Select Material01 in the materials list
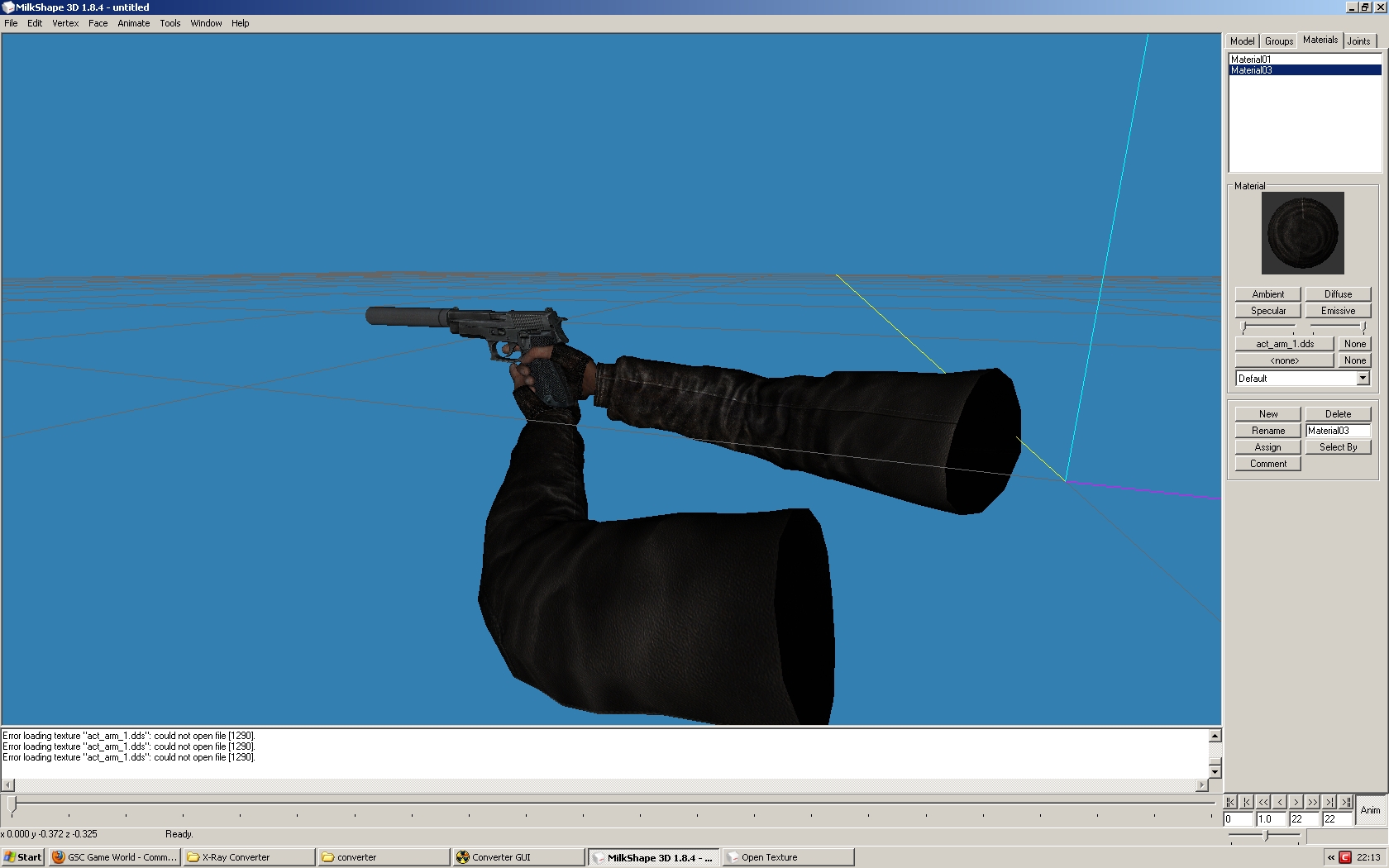The width and height of the screenshot is (1389, 868). tap(1305, 60)
